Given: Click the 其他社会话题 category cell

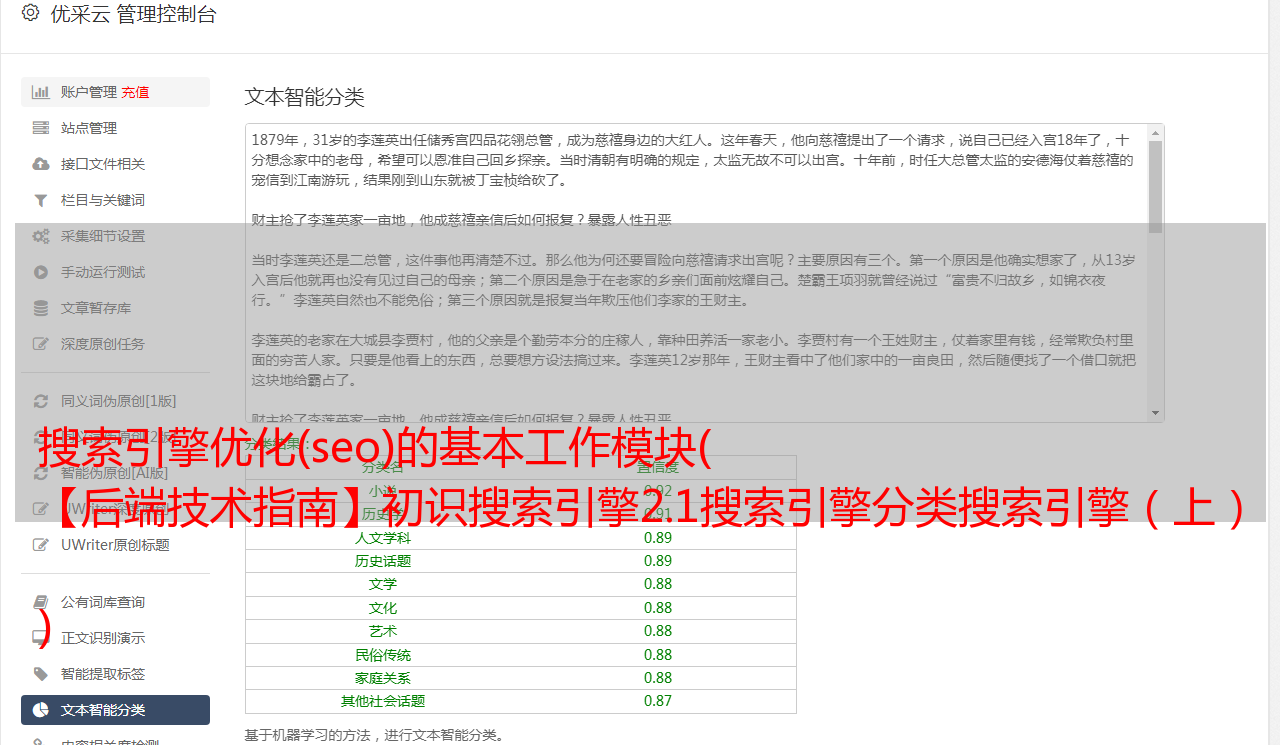Looking at the screenshot, I should (383, 701).
